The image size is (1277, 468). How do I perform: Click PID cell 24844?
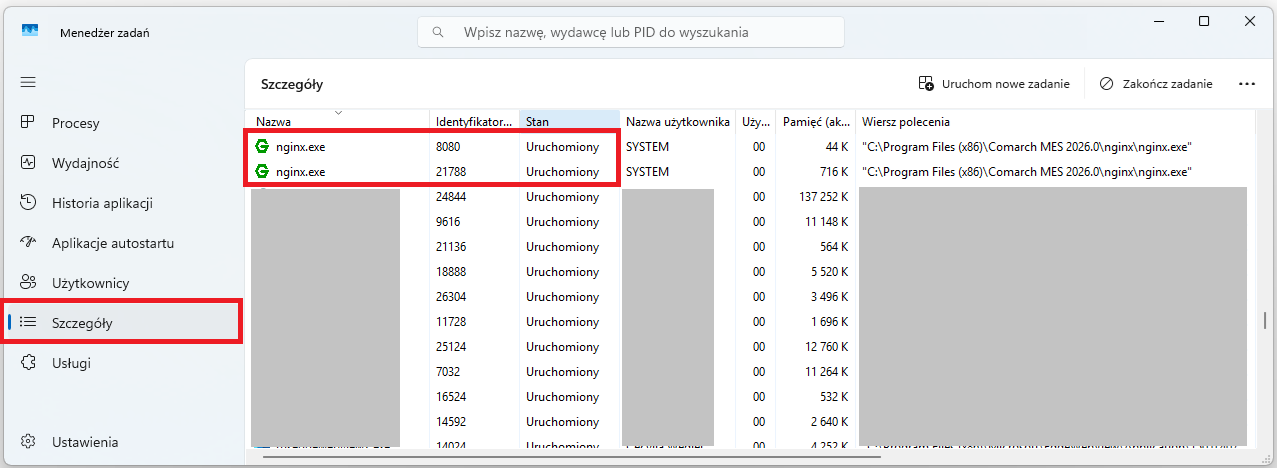coord(451,197)
